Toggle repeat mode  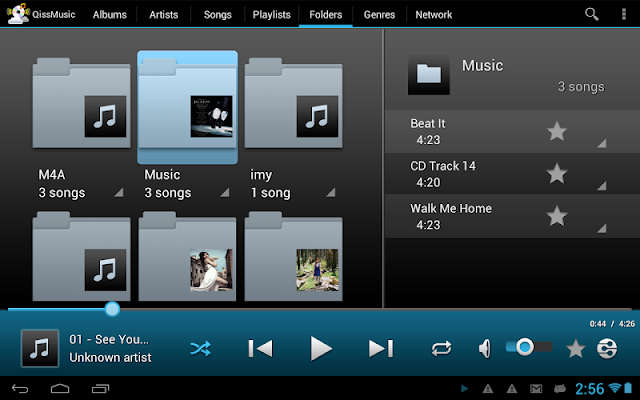[x=441, y=349]
